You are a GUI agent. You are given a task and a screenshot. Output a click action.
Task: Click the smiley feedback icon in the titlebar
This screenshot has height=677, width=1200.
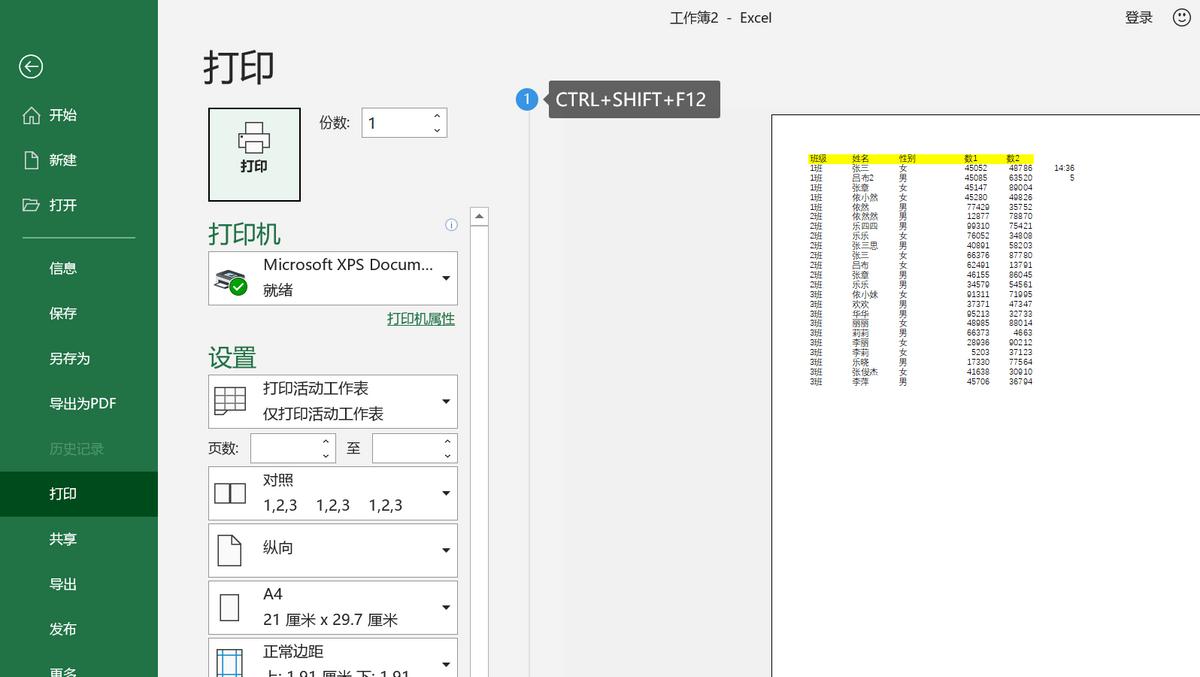coord(1176,17)
